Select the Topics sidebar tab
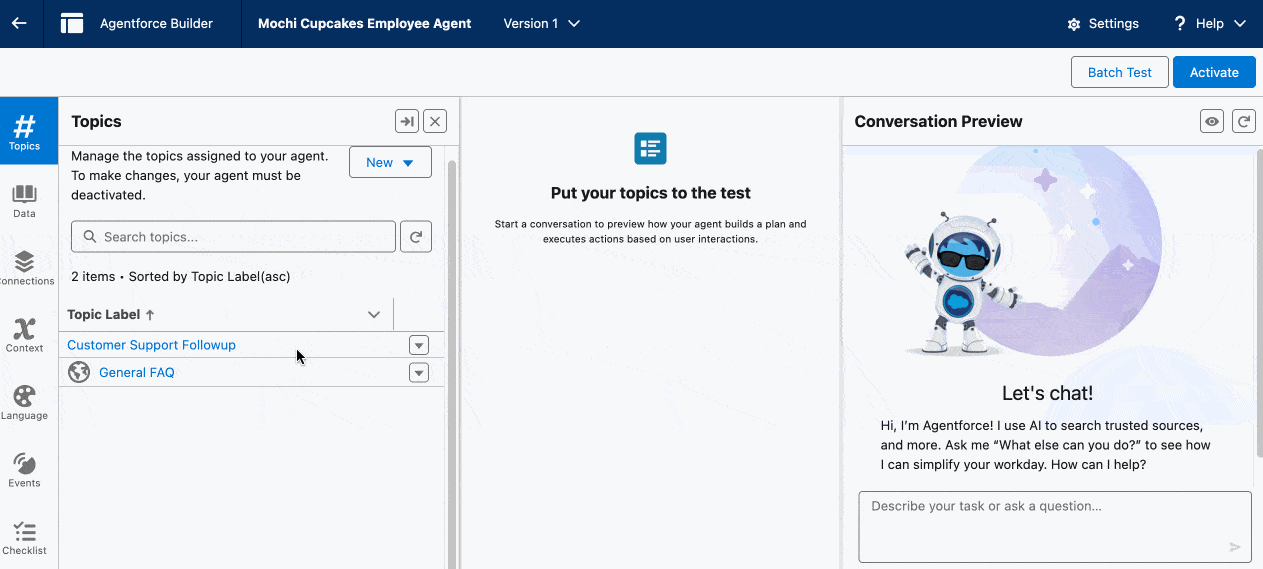1263x569 pixels. point(25,132)
